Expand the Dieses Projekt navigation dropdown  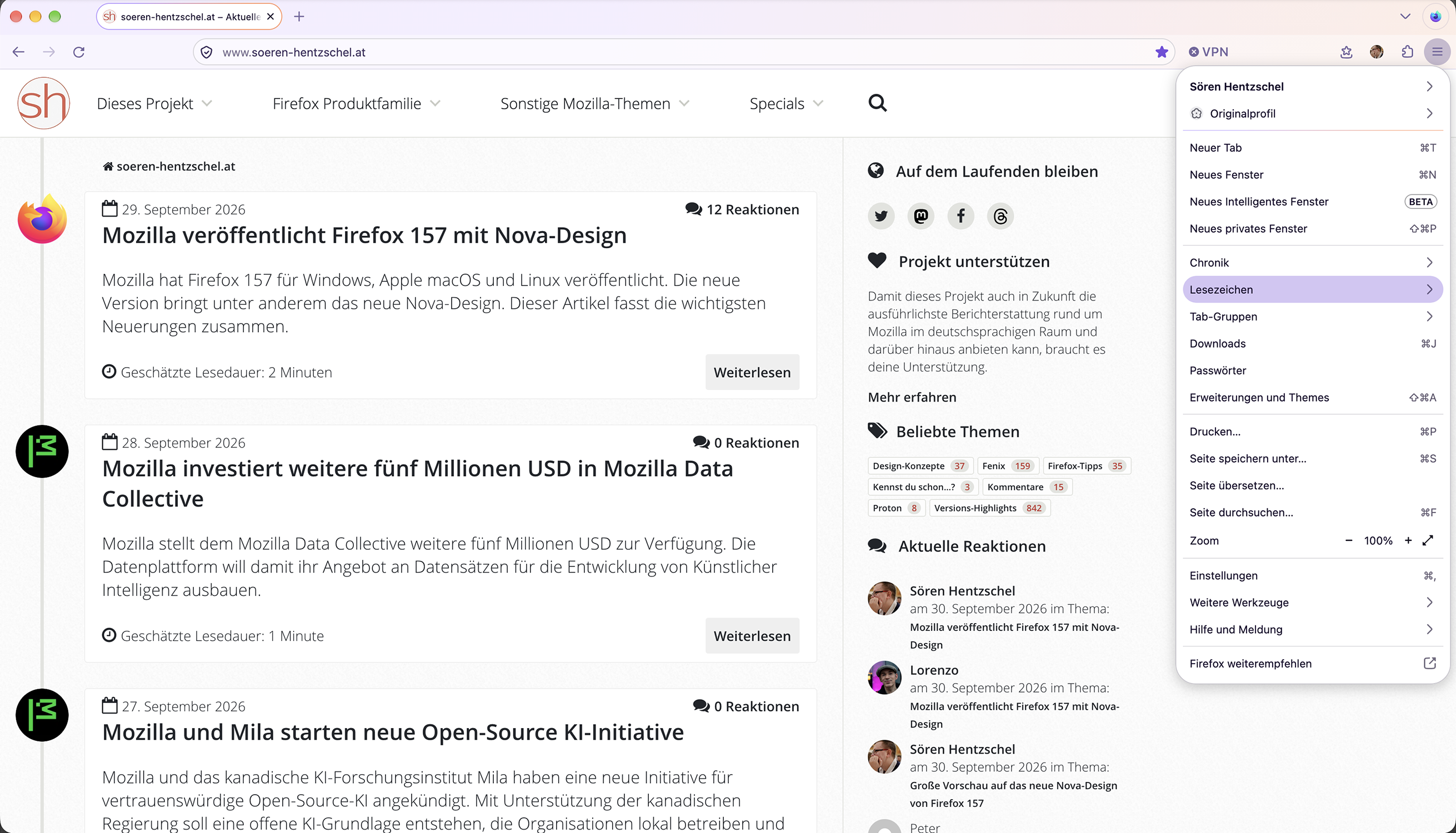(154, 103)
